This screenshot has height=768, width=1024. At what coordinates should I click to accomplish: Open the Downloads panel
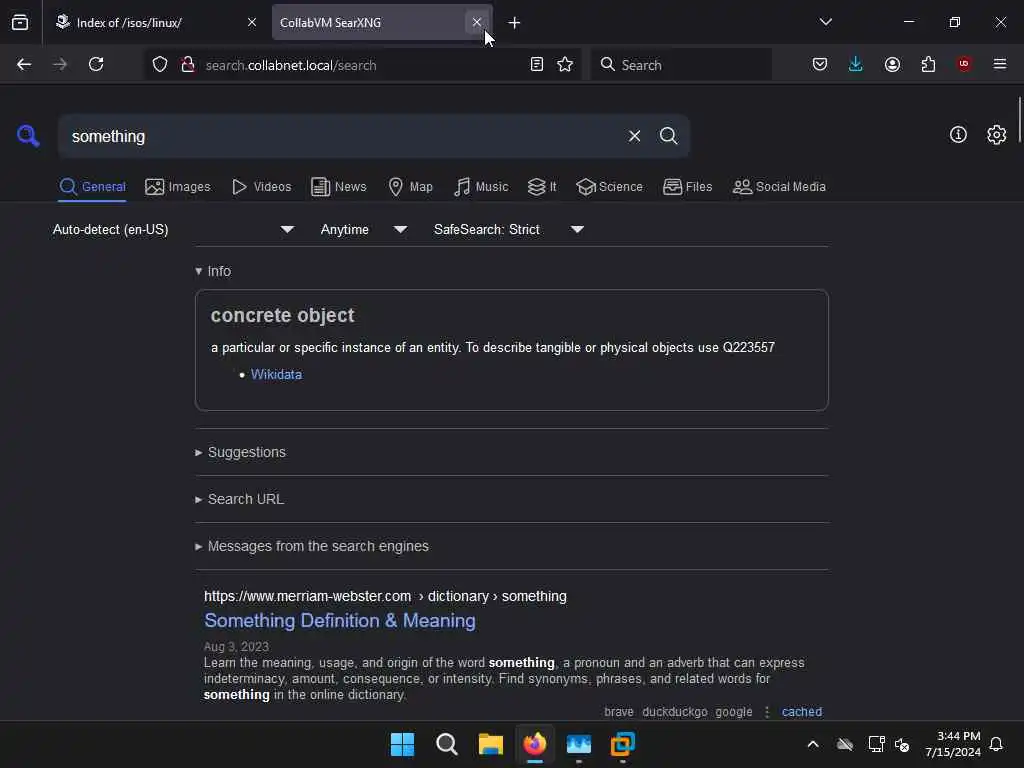click(856, 64)
